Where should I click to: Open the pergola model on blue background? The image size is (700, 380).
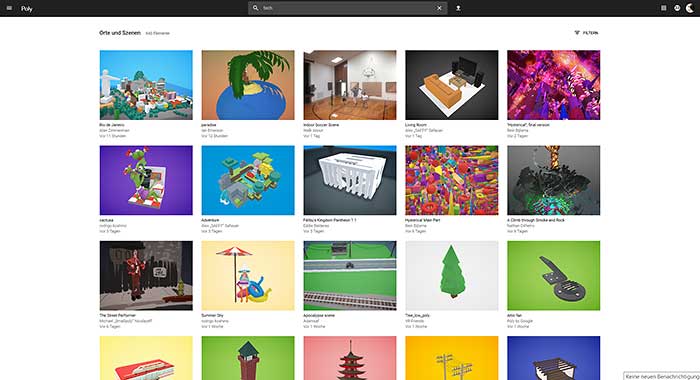click(x=554, y=358)
